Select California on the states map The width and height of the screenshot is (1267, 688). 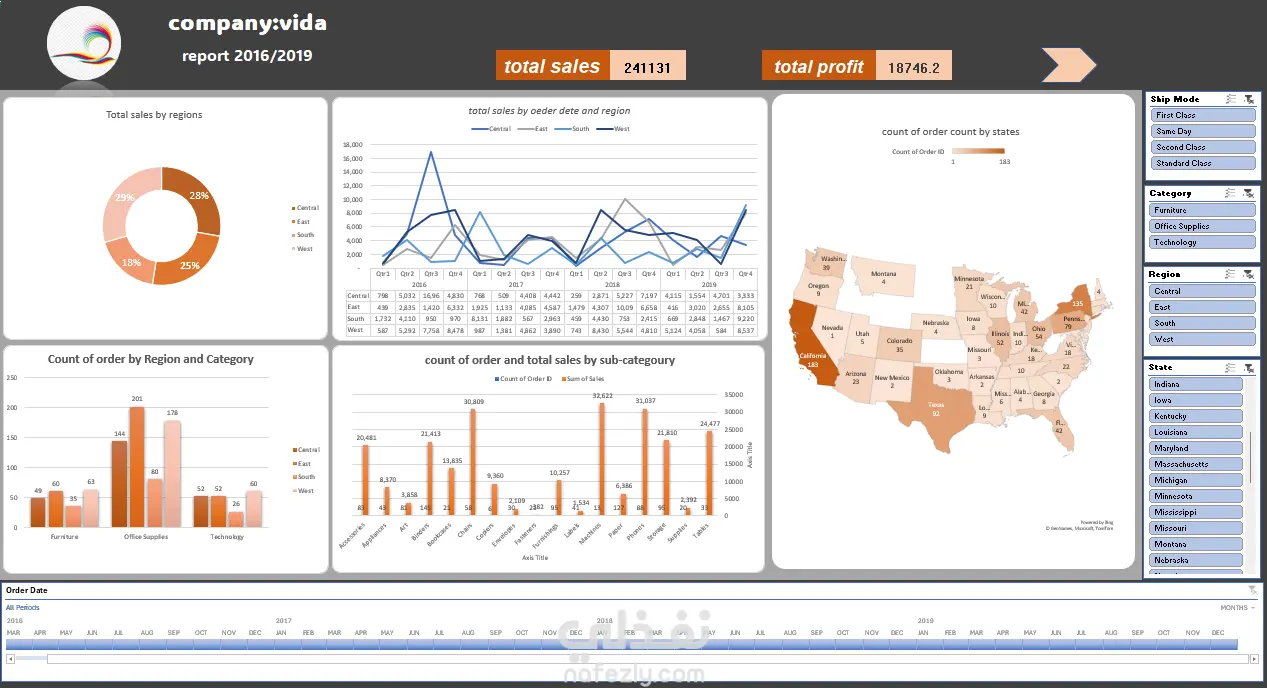[811, 347]
